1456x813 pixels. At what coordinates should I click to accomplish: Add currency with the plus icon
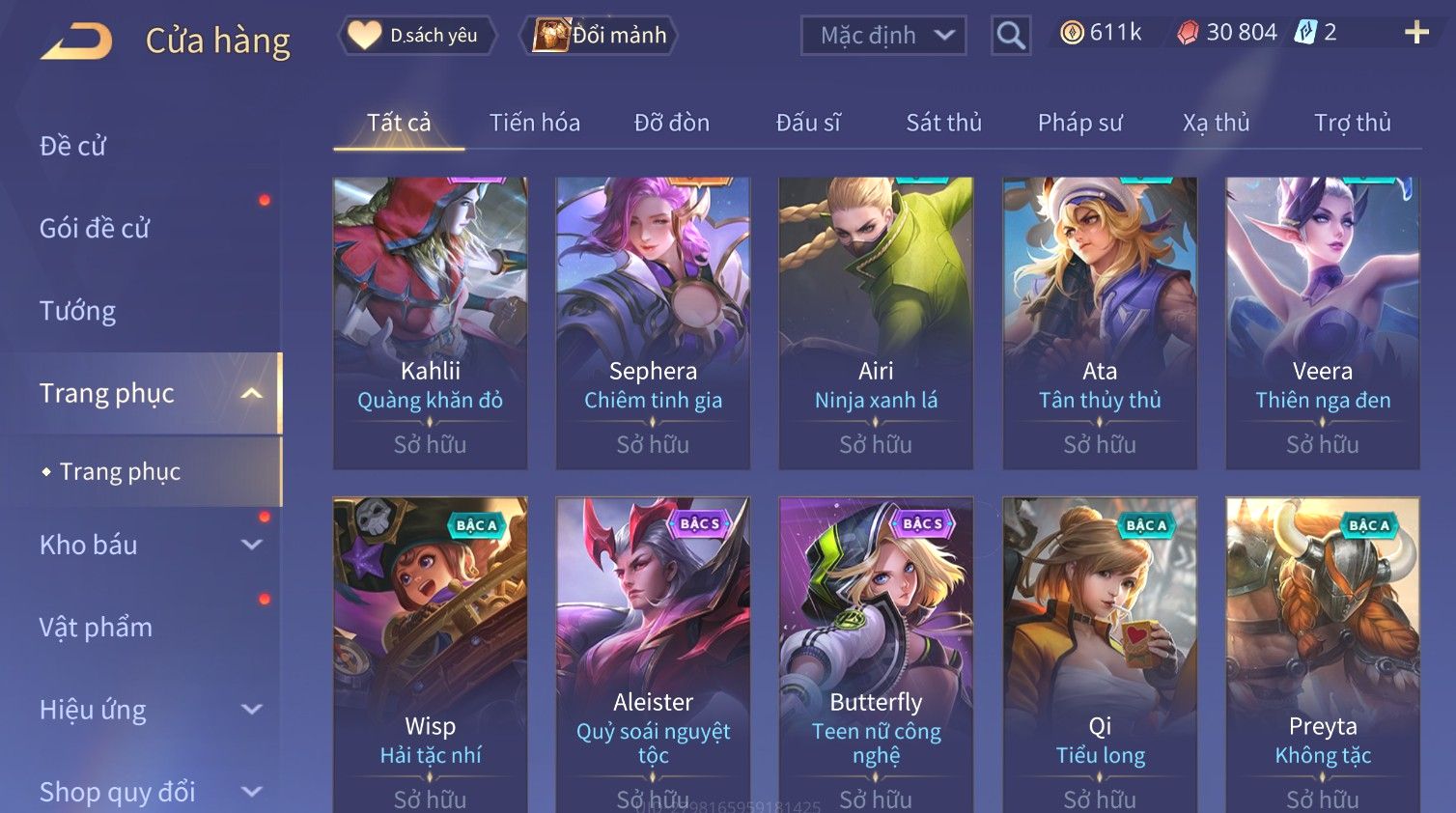[1416, 33]
